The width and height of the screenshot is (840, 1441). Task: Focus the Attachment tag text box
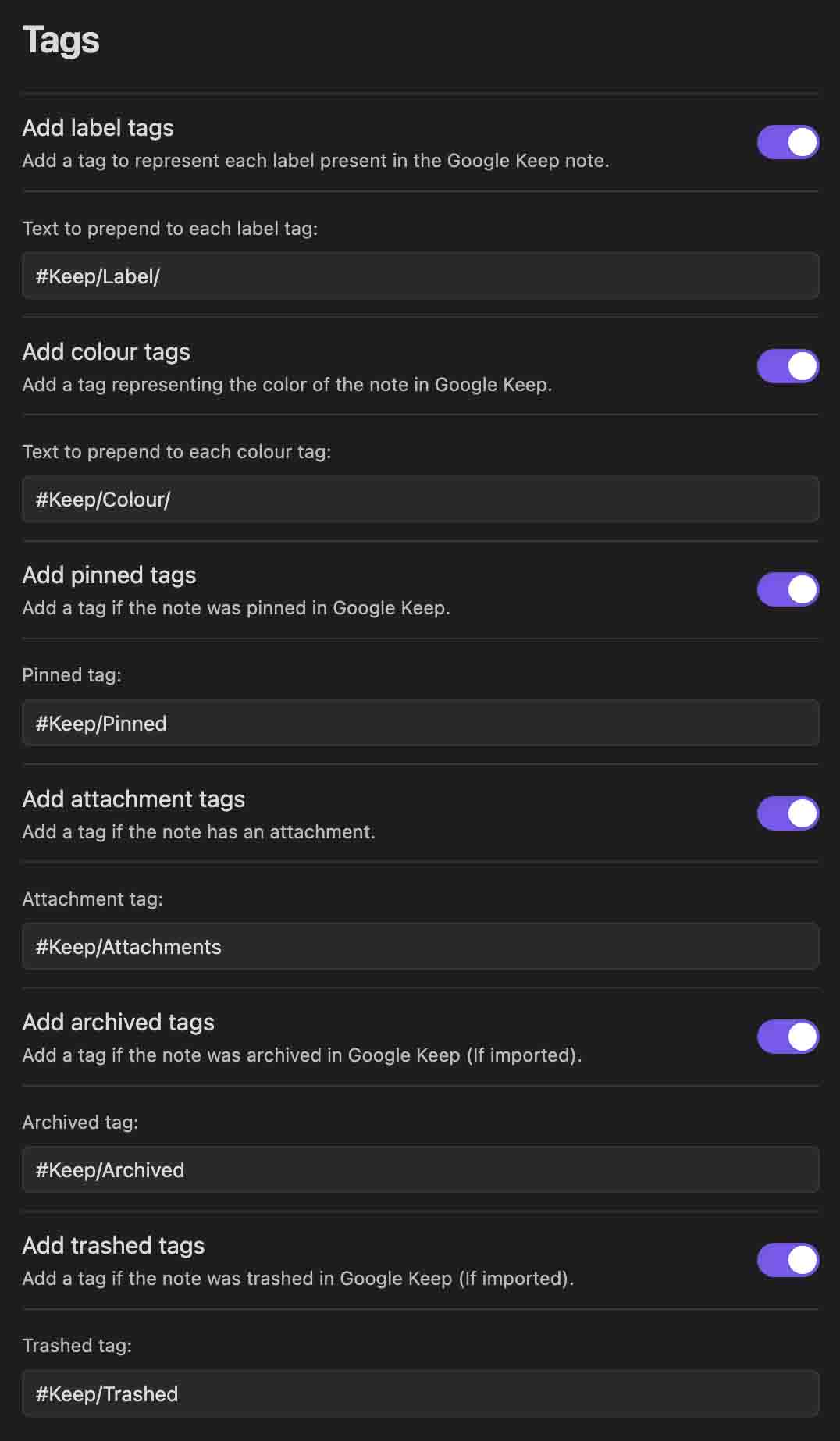point(420,946)
